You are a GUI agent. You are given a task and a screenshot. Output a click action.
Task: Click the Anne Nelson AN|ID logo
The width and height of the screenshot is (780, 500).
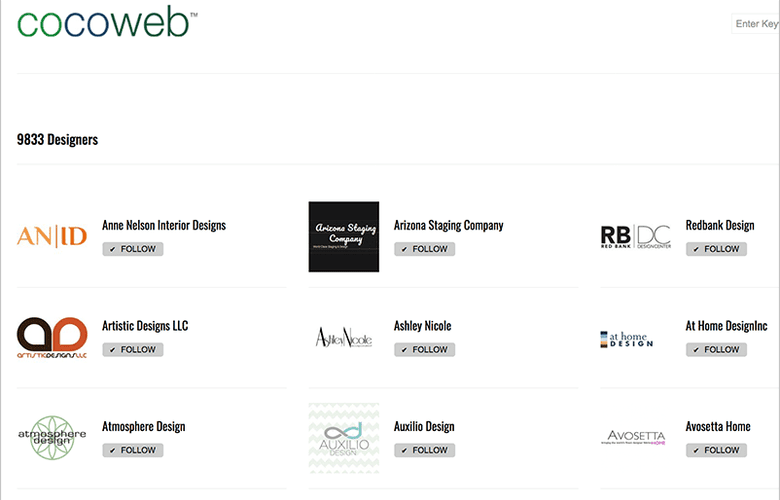(x=52, y=236)
